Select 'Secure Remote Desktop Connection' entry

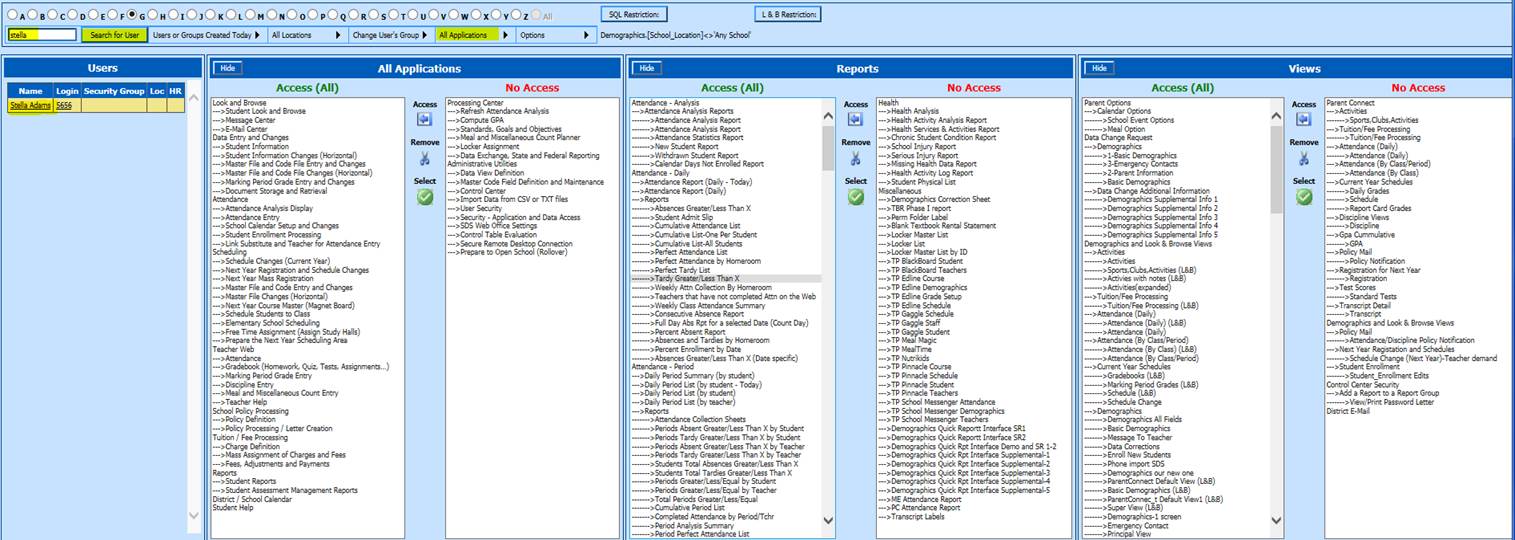[x=510, y=243]
